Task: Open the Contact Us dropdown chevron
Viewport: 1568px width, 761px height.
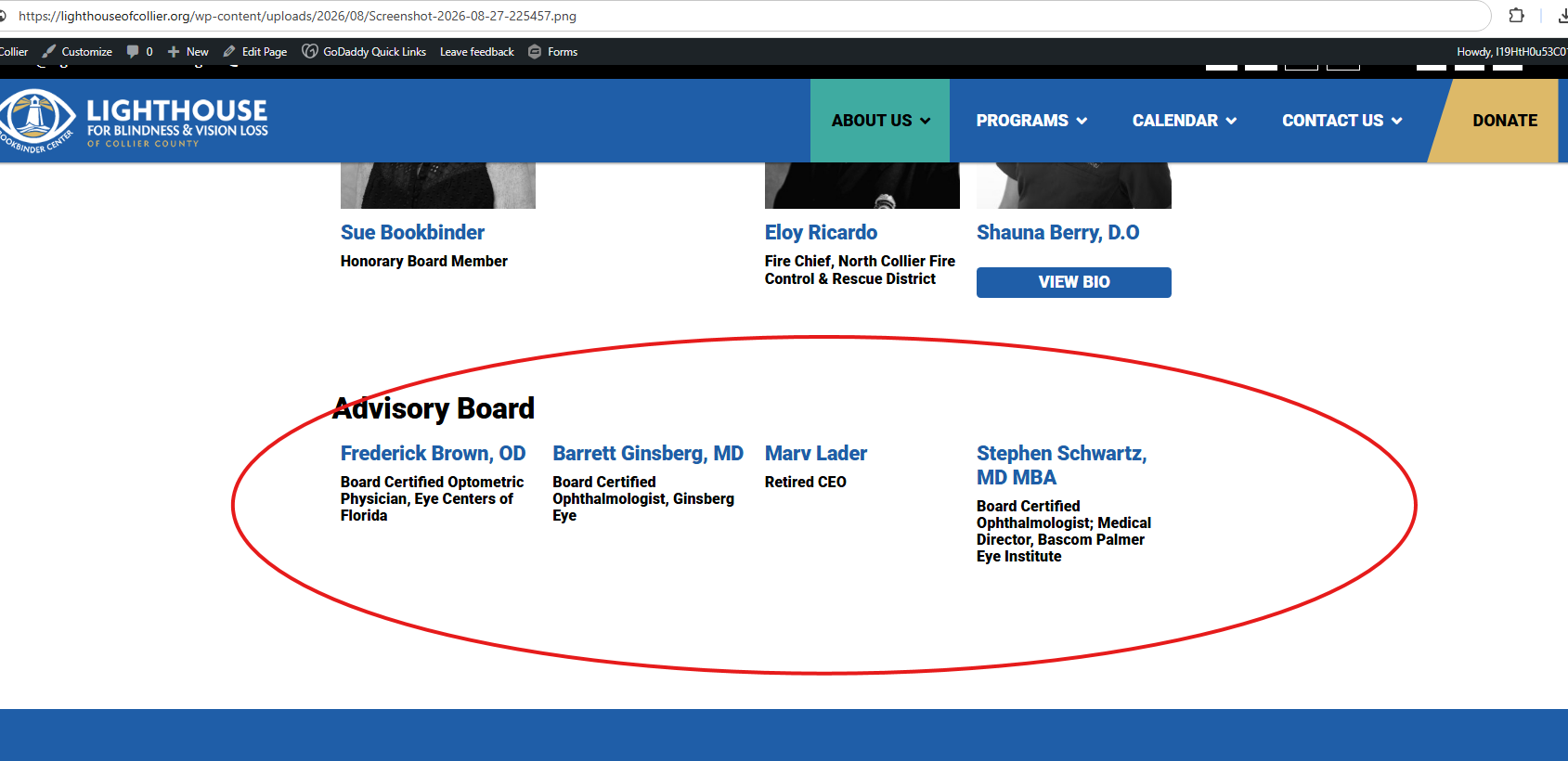Action: pos(1396,121)
